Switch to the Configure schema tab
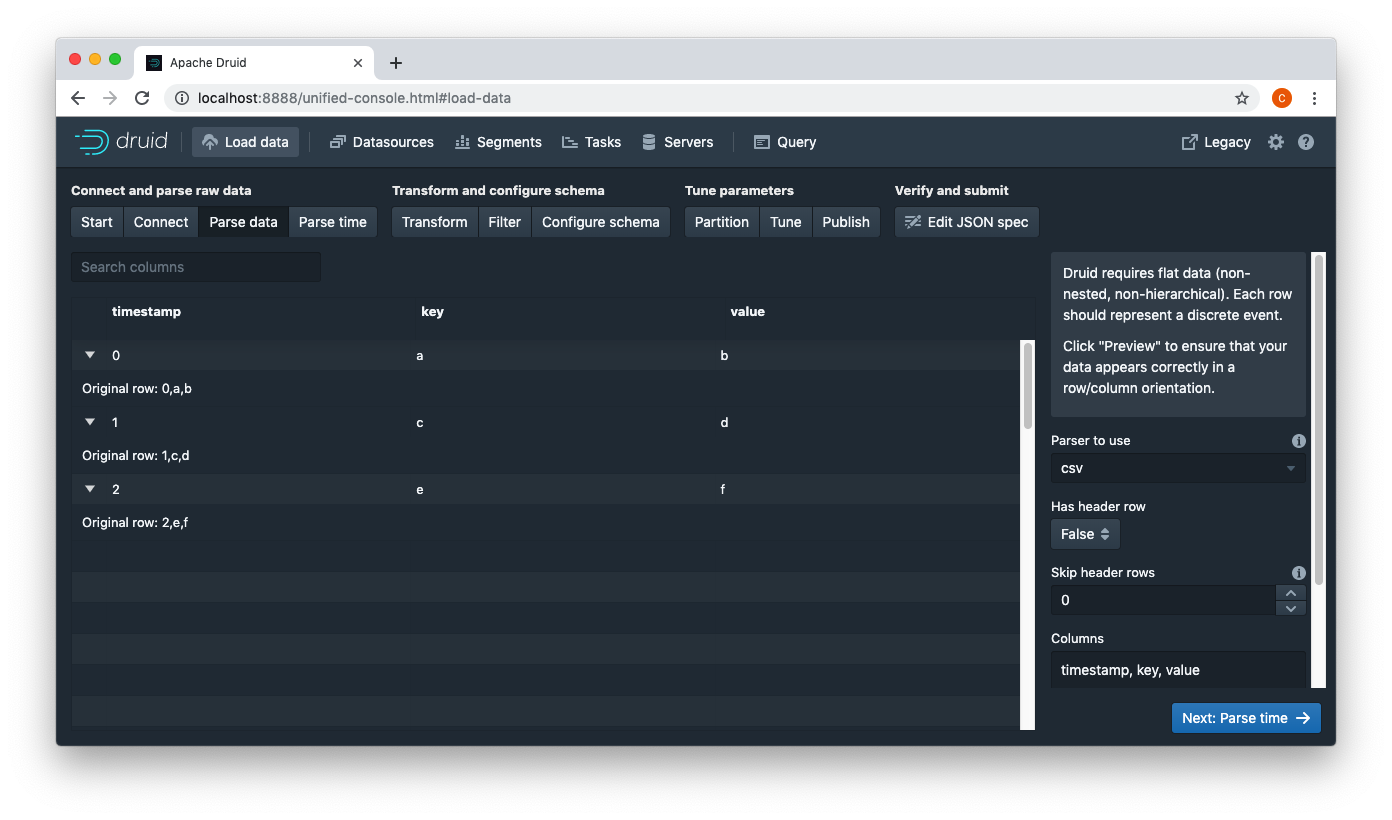 point(600,221)
